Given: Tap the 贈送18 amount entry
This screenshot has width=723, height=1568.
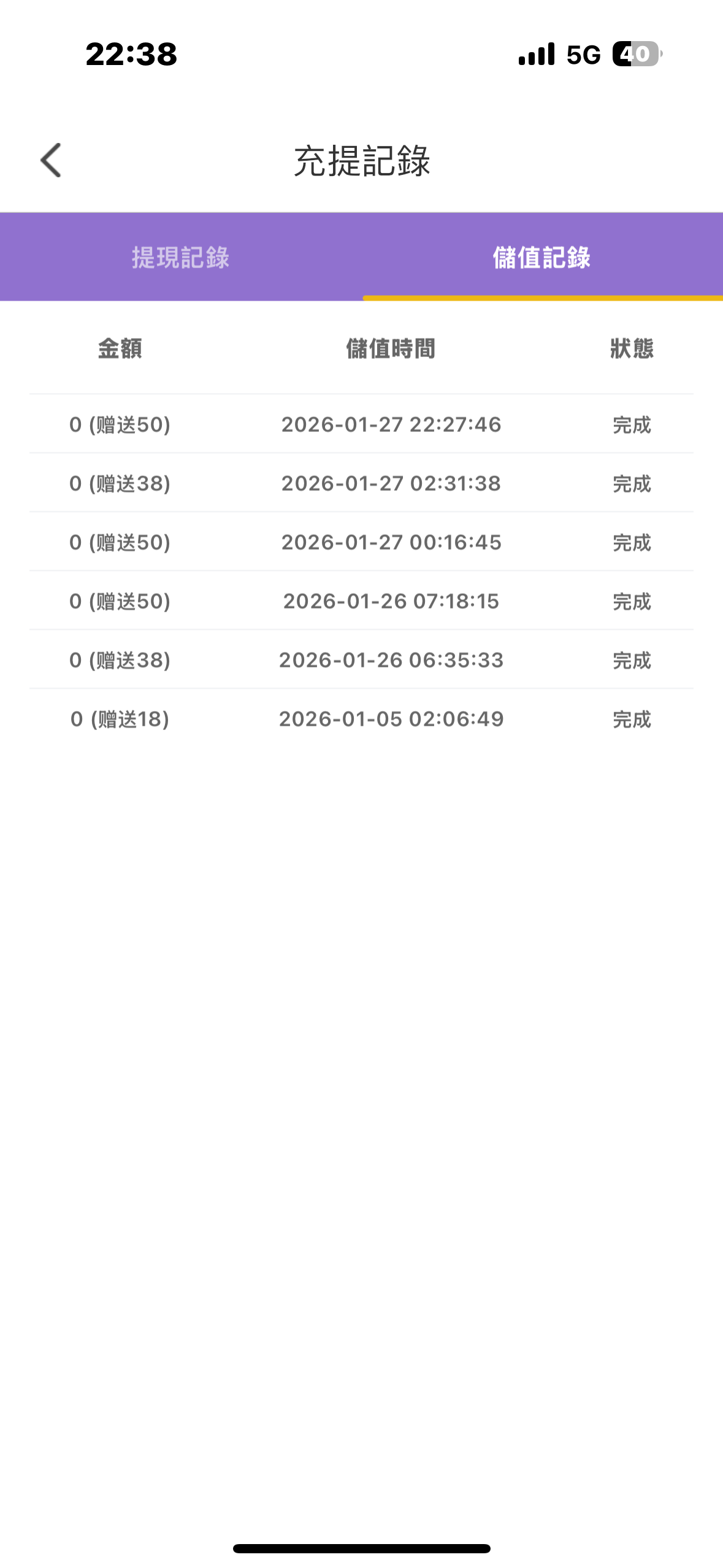Looking at the screenshot, I should [120, 719].
